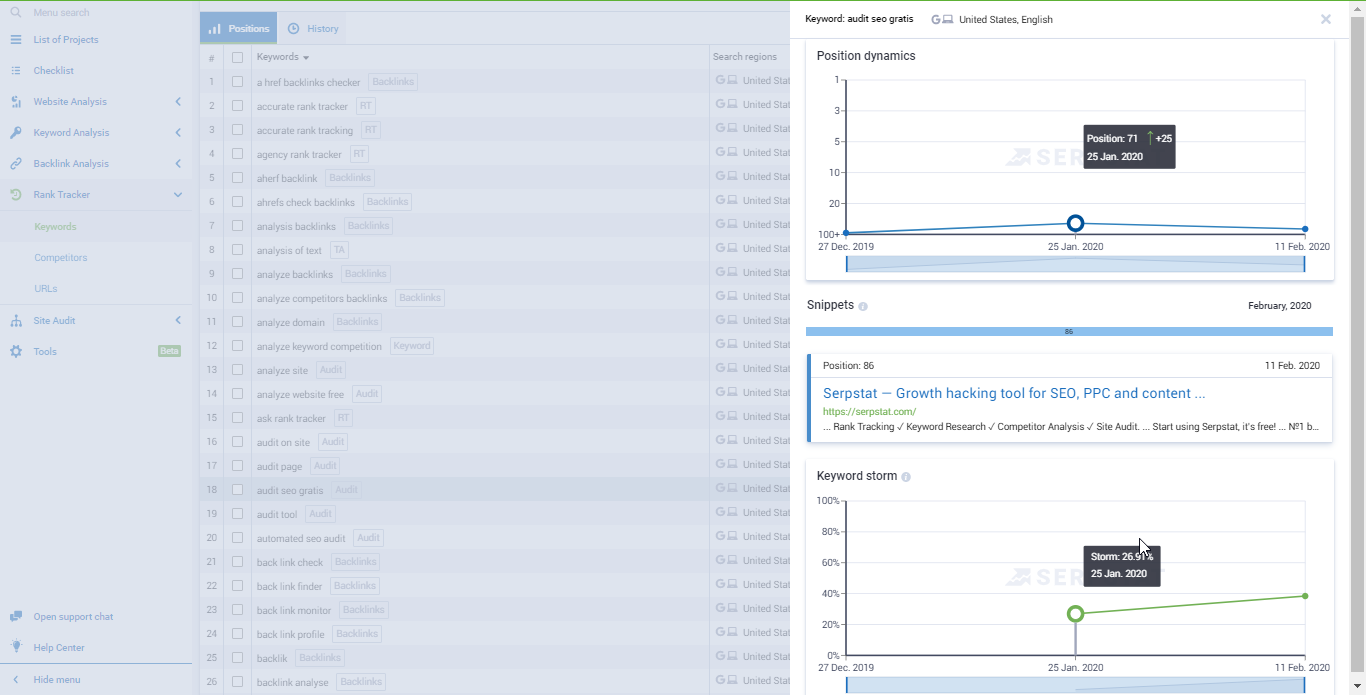Switch to the Positions tab
Screen dimensions: 1366x695
238,28
